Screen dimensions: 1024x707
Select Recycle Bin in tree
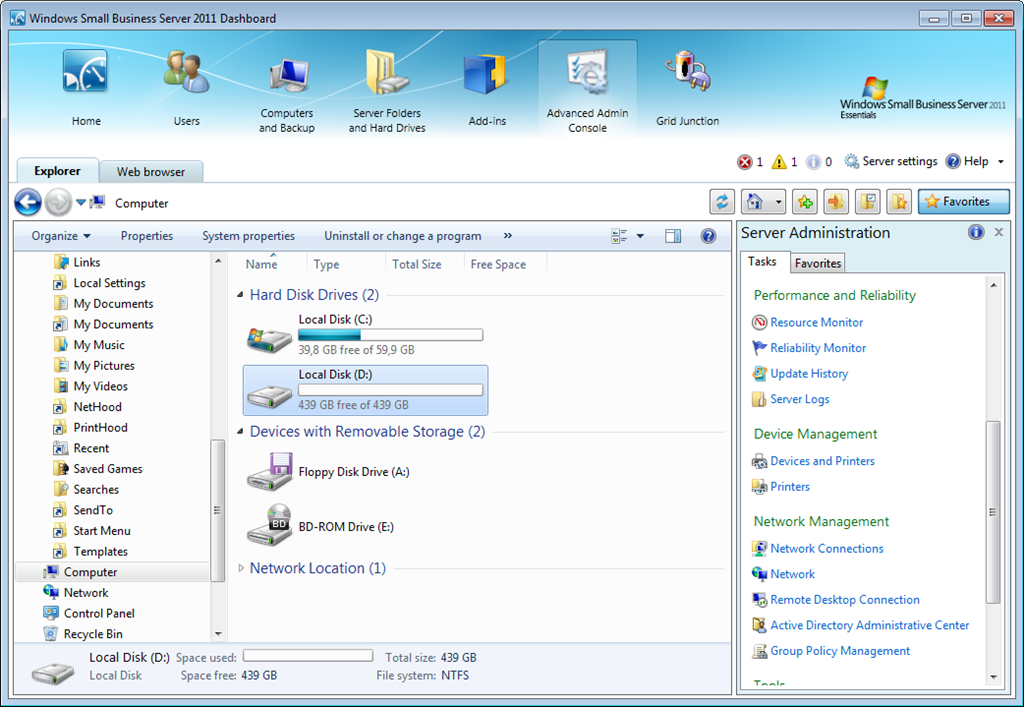click(93, 634)
